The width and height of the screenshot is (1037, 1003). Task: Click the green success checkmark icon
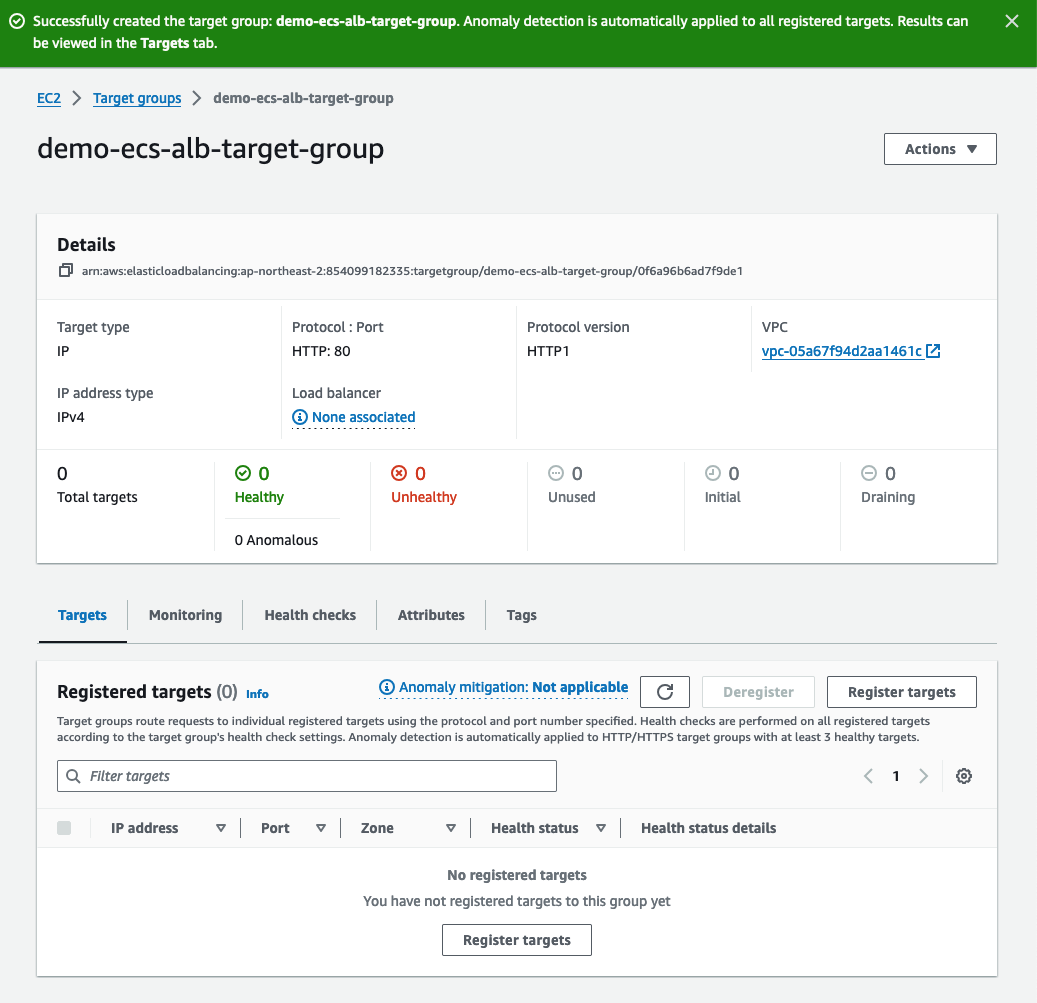click(17, 21)
